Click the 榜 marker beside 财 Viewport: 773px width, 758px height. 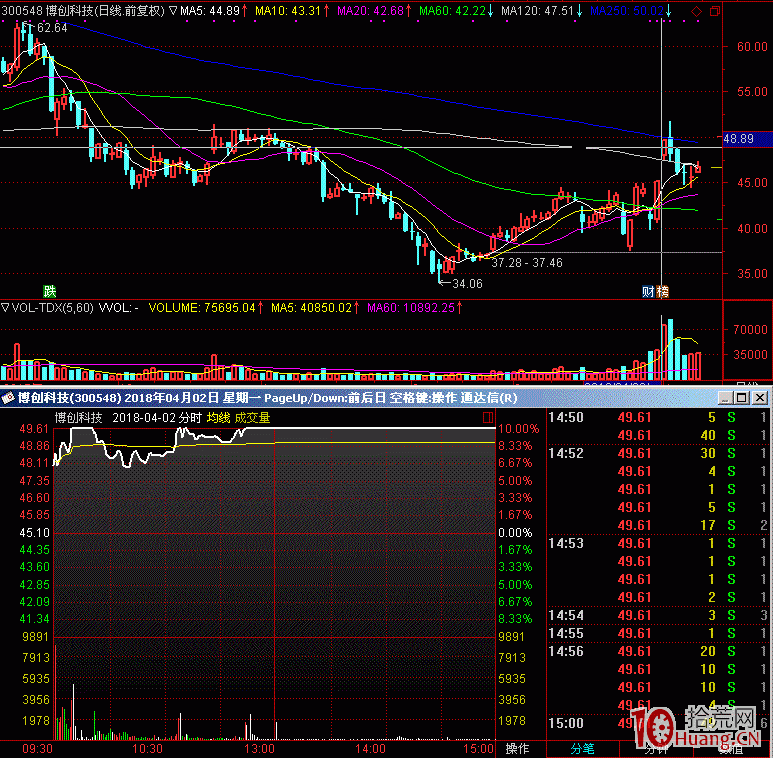pos(662,292)
